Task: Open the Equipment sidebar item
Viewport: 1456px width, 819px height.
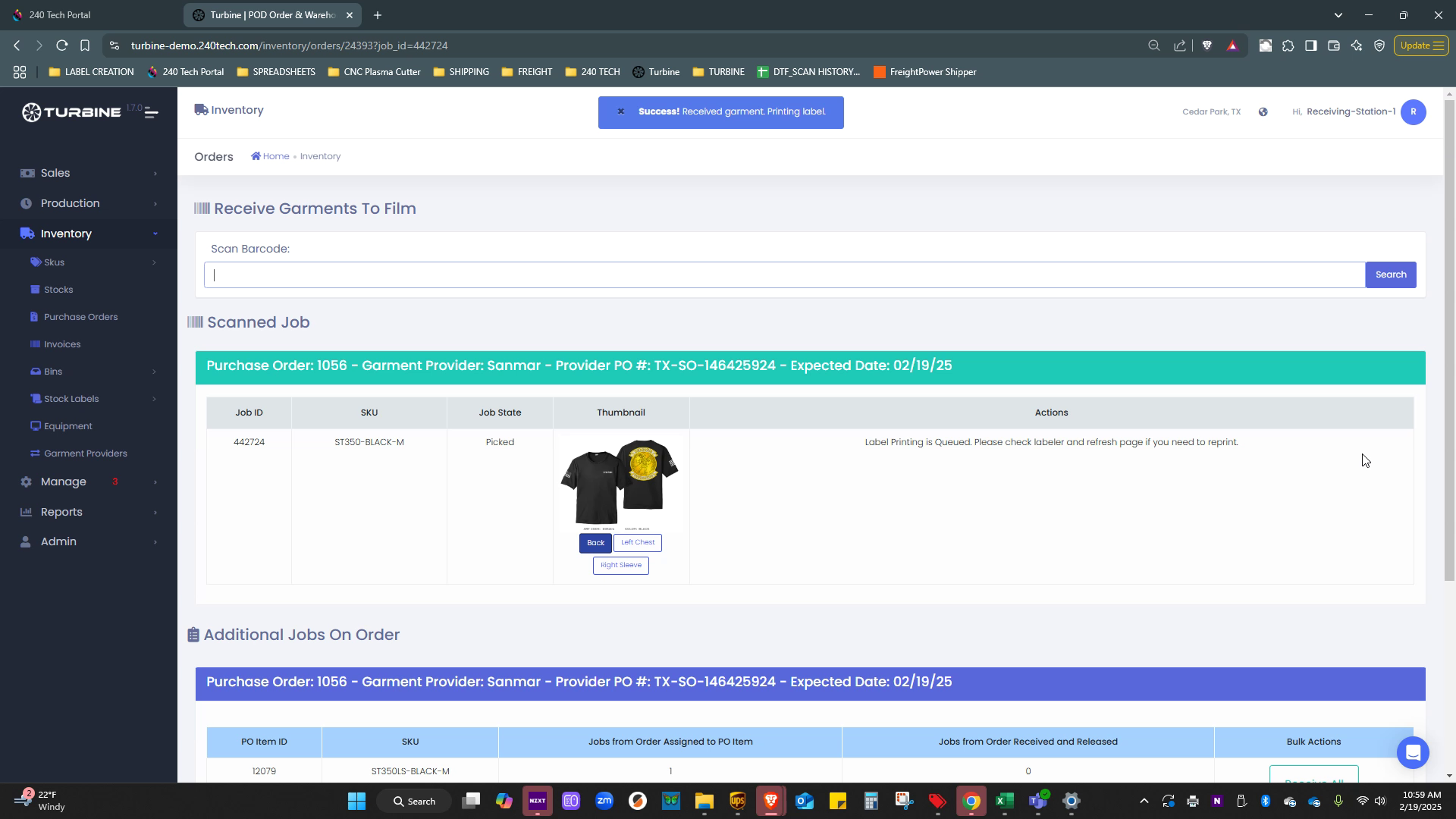Action: tap(67, 426)
